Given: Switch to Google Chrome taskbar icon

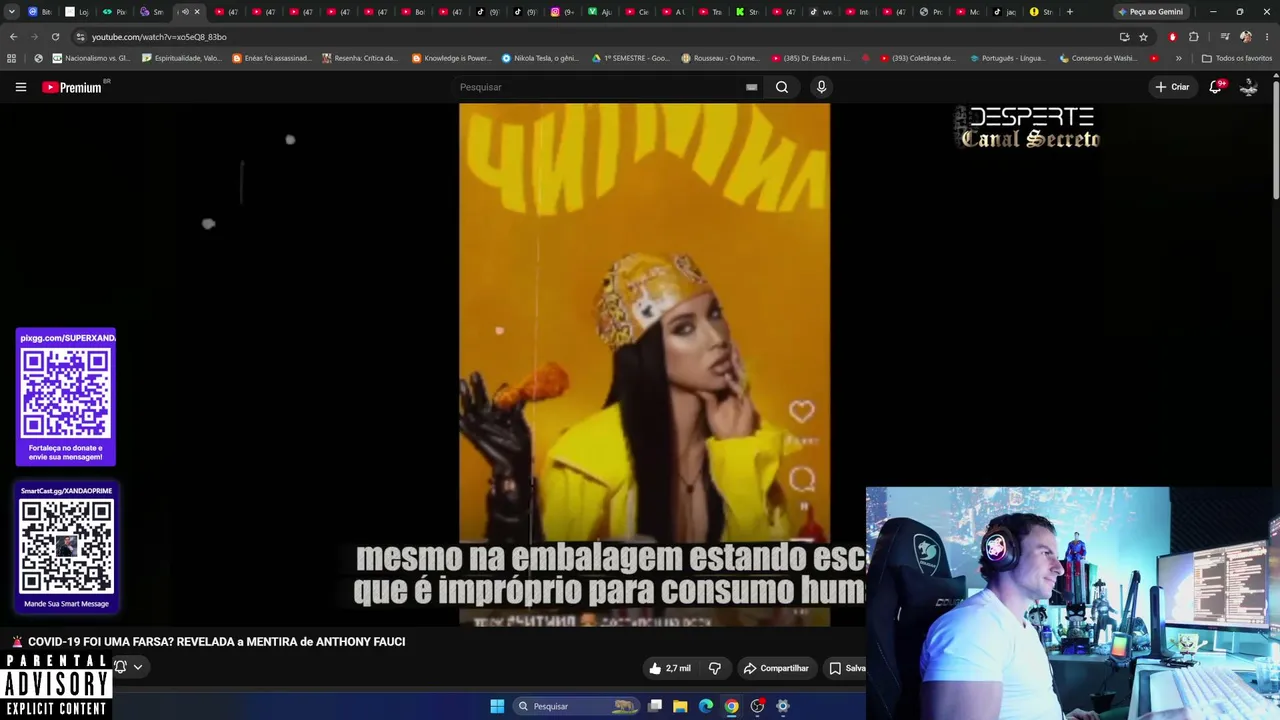Looking at the screenshot, I should [x=732, y=706].
